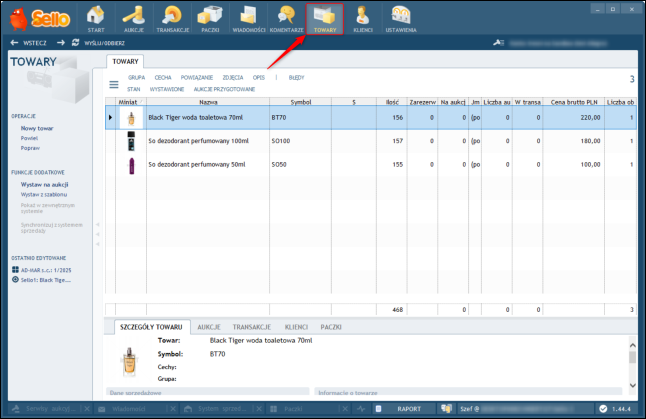Image resolution: width=646 pixels, height=419 pixels.
Task: Go to the Transakcje module icon
Action: point(172,18)
